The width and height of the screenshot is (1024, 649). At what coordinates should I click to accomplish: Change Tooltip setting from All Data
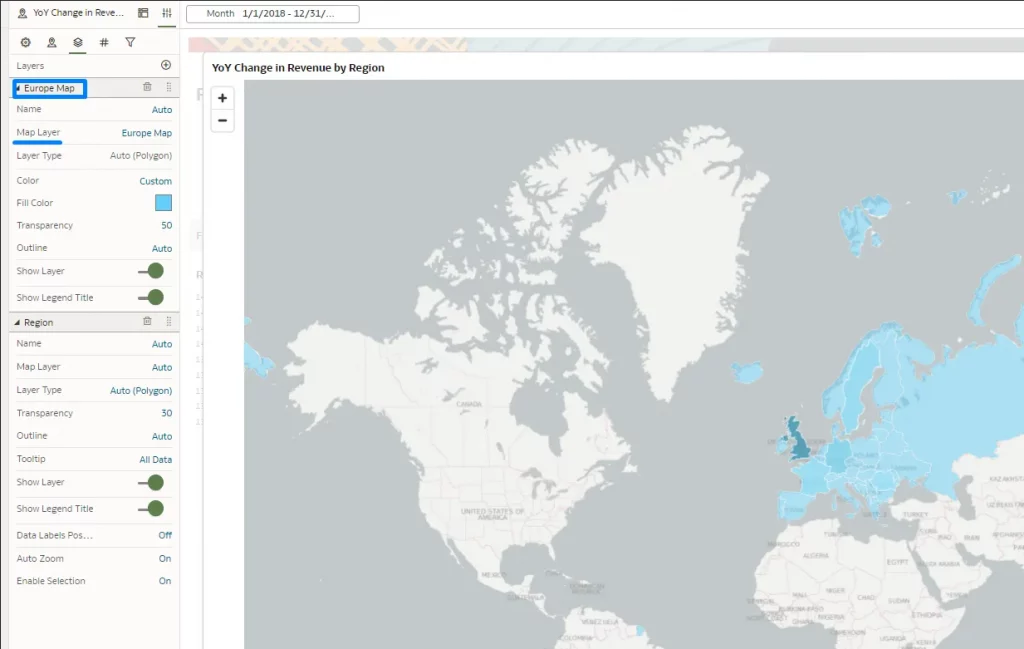(x=155, y=459)
